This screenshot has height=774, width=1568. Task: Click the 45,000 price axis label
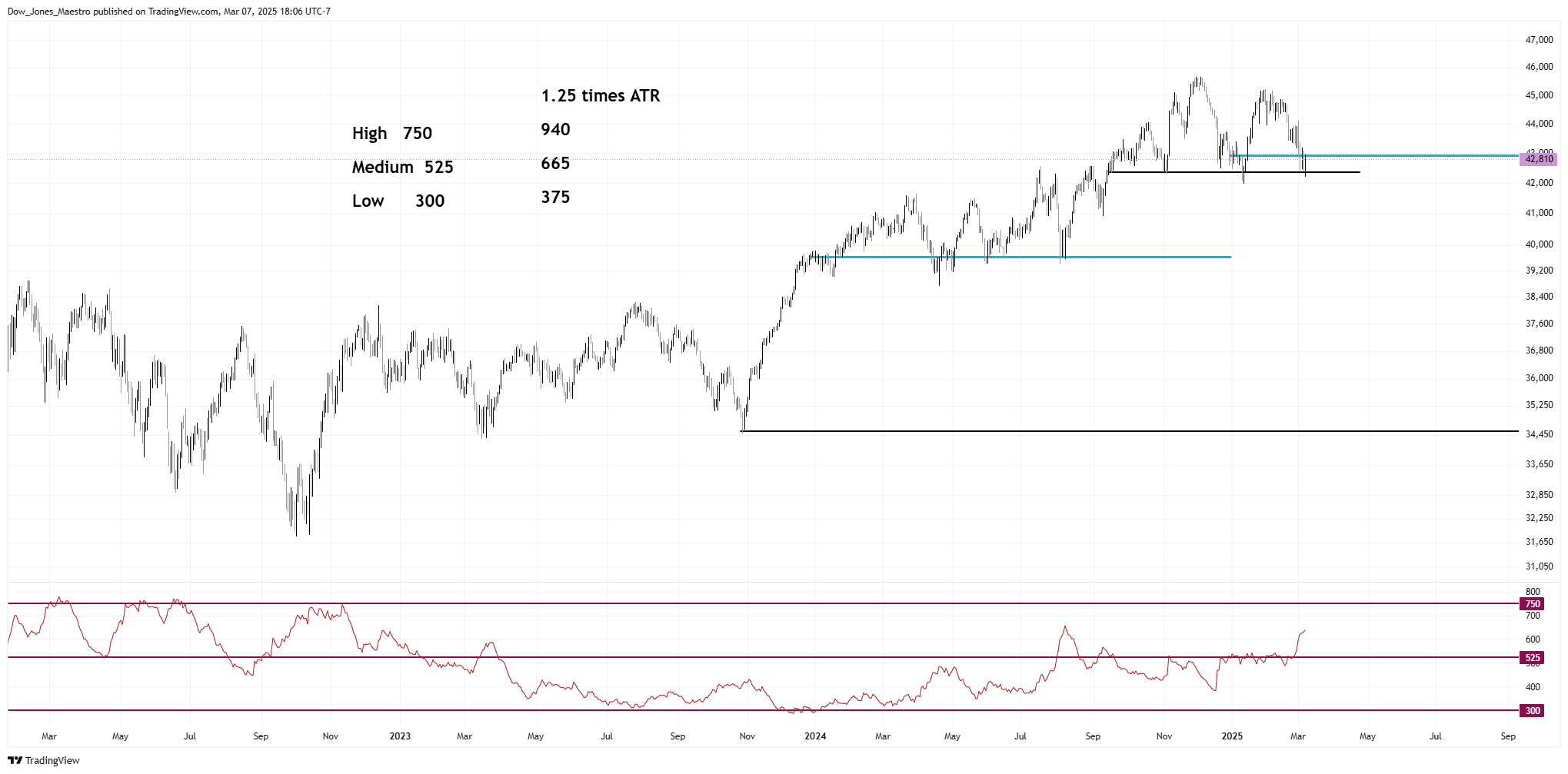pyautogui.click(x=1539, y=96)
